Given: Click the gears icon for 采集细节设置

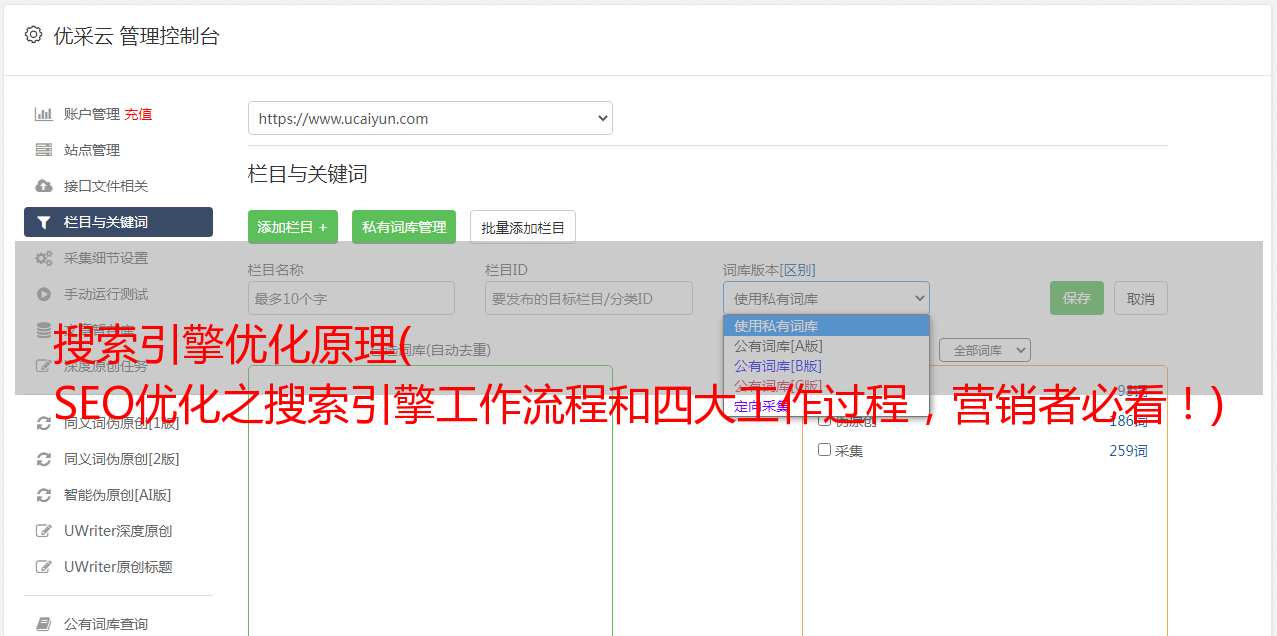Looking at the screenshot, I should [x=44, y=258].
